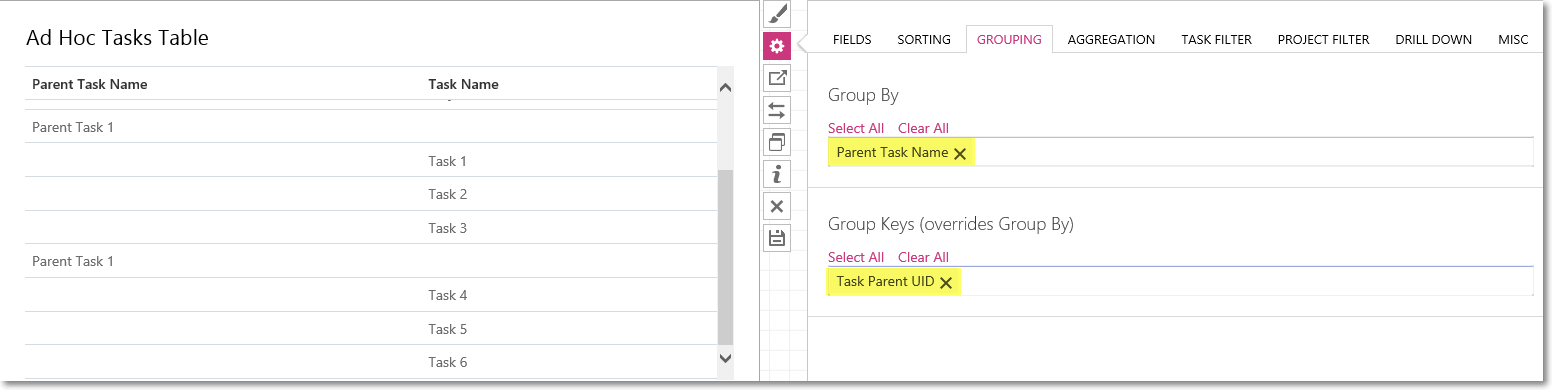Open the paintbrush style icon
1552x390 pixels.
[777, 13]
